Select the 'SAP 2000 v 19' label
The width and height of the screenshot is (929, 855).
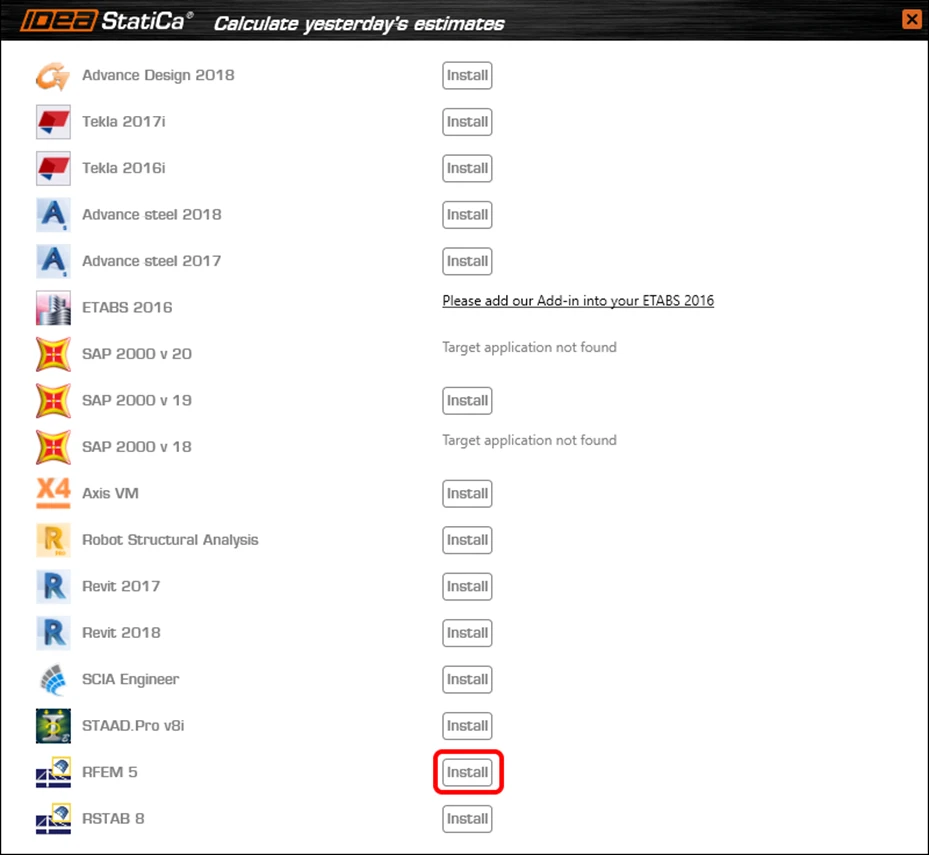tap(137, 401)
